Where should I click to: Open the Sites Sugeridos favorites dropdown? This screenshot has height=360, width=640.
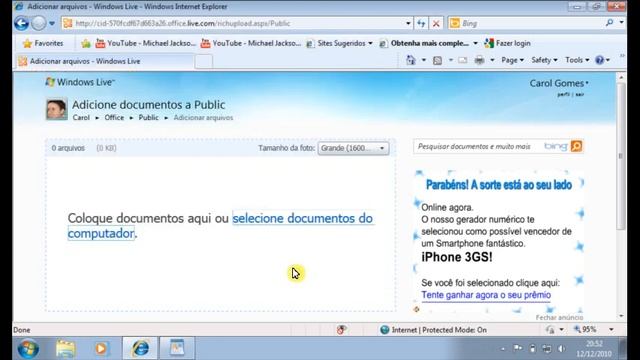click(x=340, y=43)
